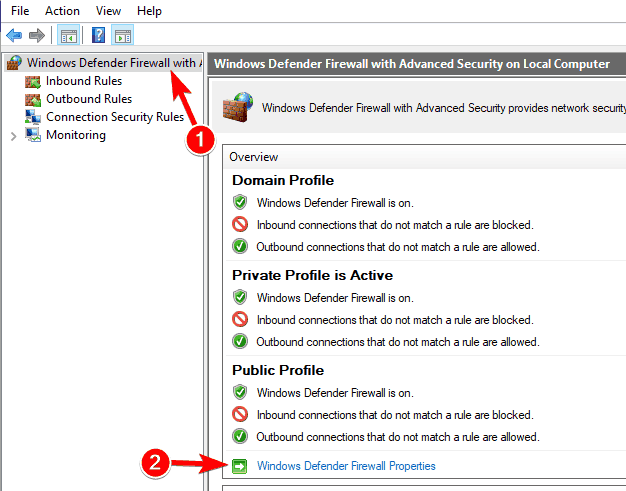Click Domain Profile inbound connections blocked text
Screen dimensions: 626x491
click(x=395, y=225)
